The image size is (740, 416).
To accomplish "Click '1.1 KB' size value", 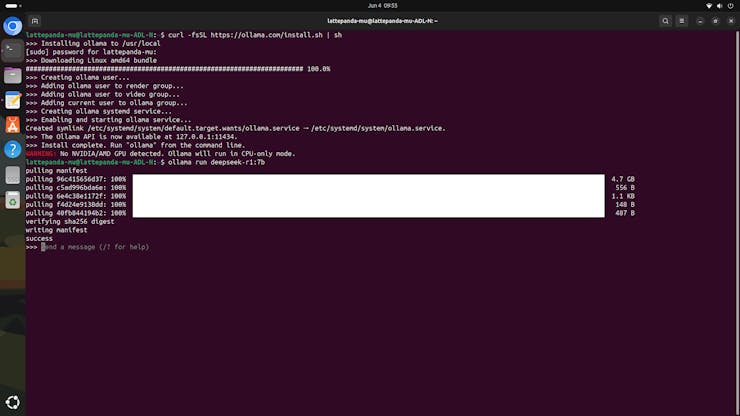I will 623,196.
